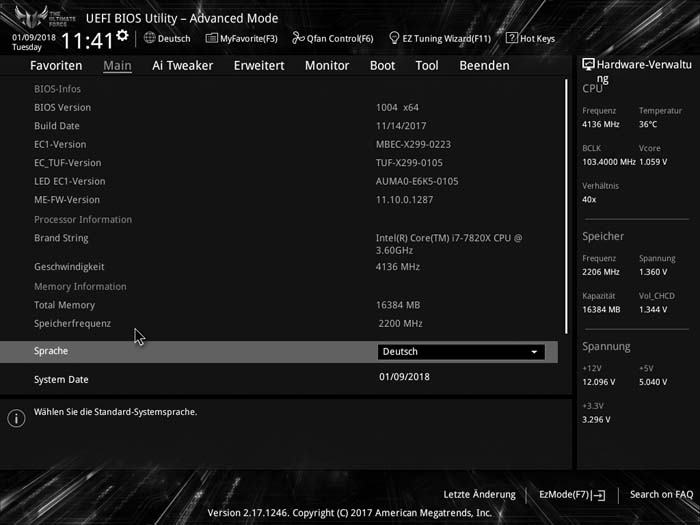Open MyFavorite(F3) folder icon
This screenshot has width=700, height=525.
pos(211,38)
